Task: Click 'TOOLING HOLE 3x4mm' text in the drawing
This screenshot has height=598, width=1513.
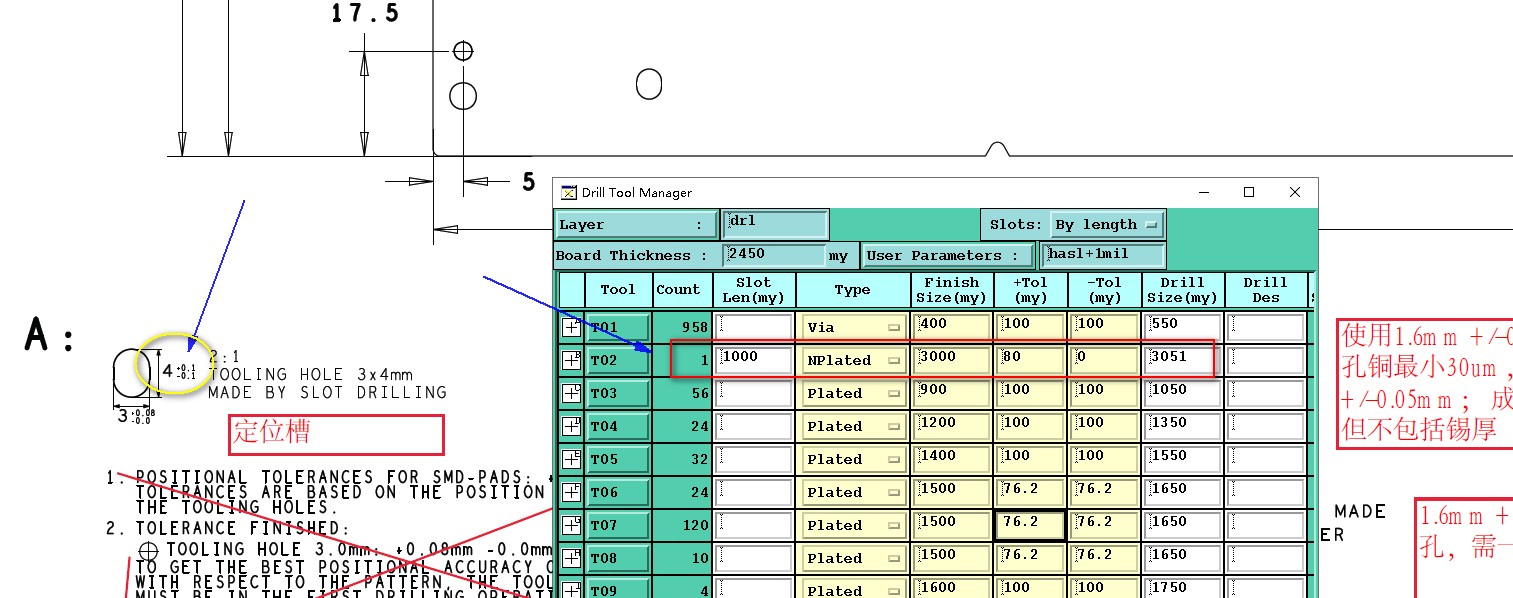Action: [x=310, y=375]
